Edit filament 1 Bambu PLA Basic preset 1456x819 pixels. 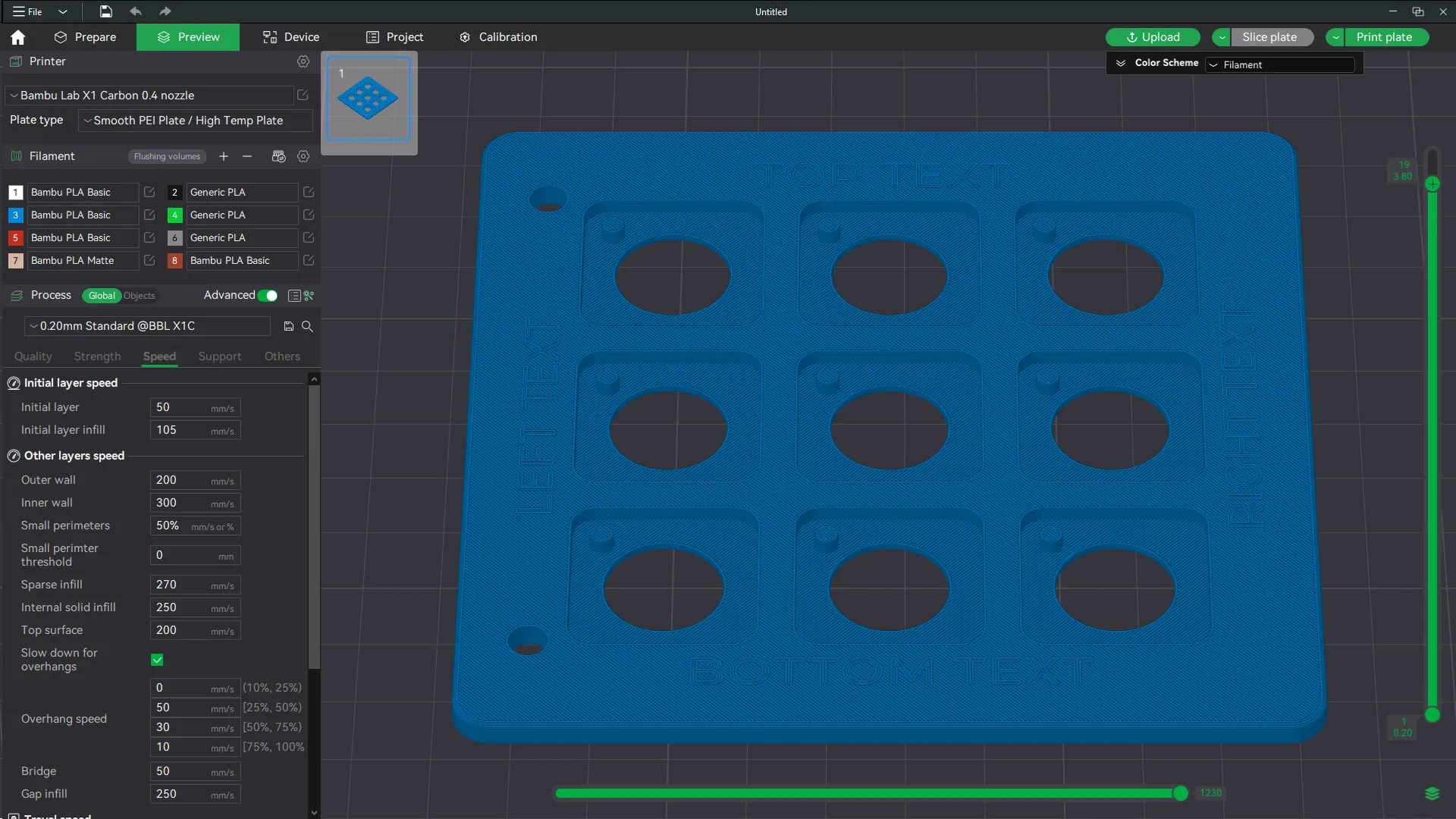[x=149, y=193]
